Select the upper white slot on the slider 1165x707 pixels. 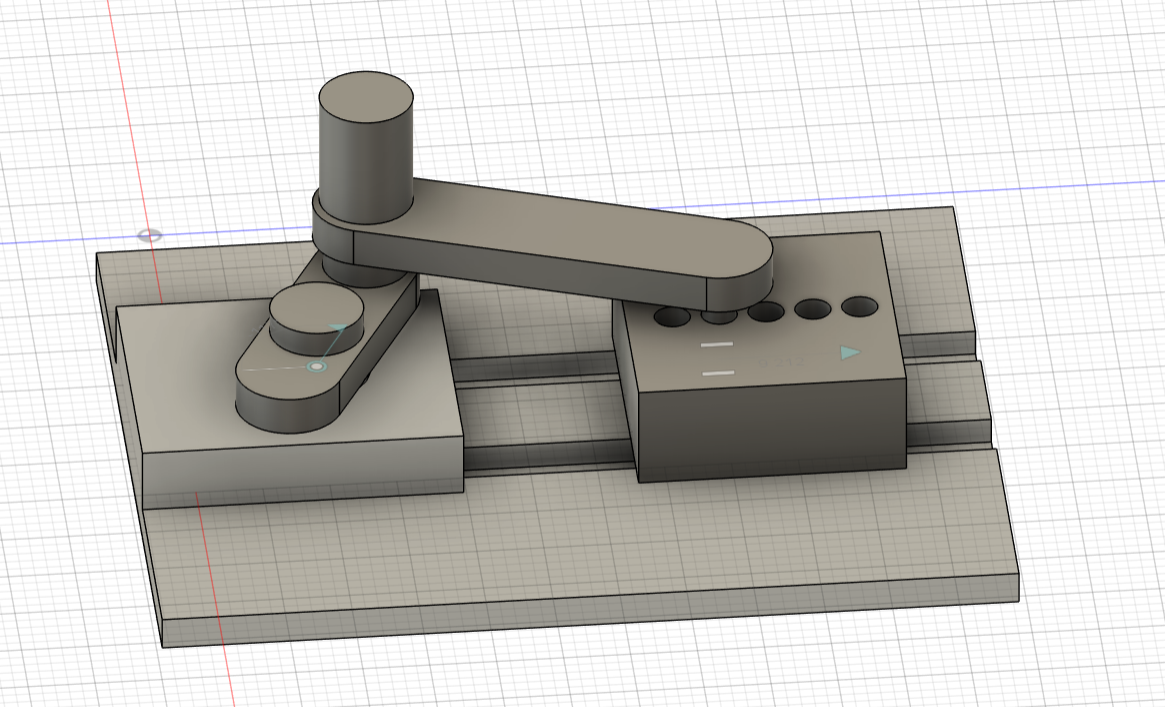(717, 345)
